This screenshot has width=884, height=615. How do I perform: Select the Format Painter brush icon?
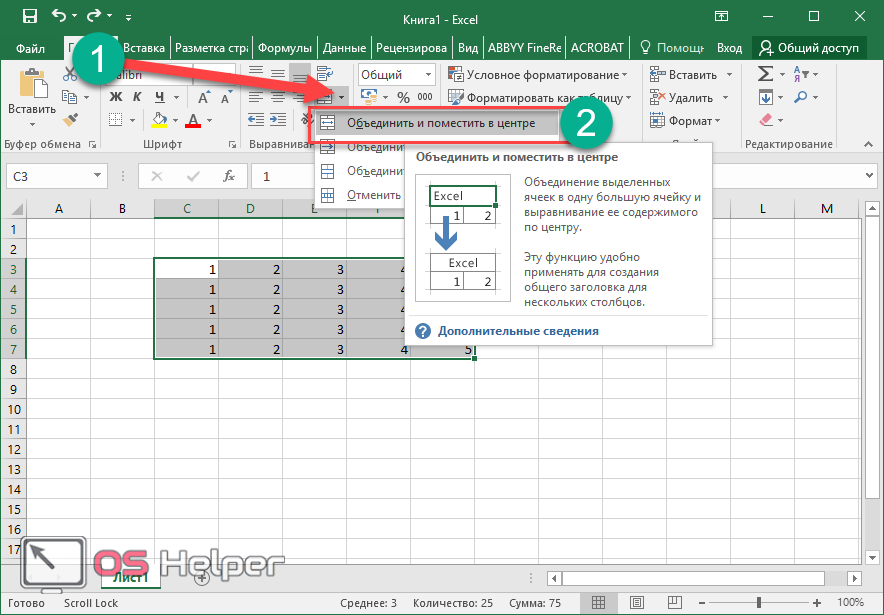70,119
